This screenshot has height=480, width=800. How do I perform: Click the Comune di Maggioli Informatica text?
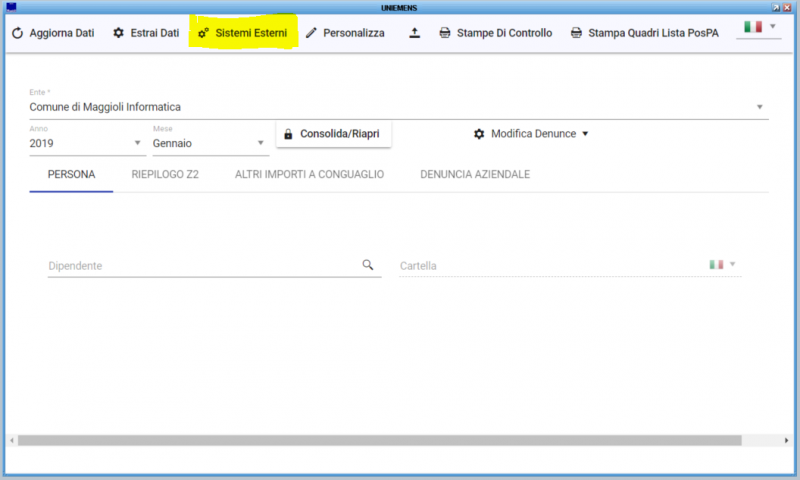click(105, 107)
